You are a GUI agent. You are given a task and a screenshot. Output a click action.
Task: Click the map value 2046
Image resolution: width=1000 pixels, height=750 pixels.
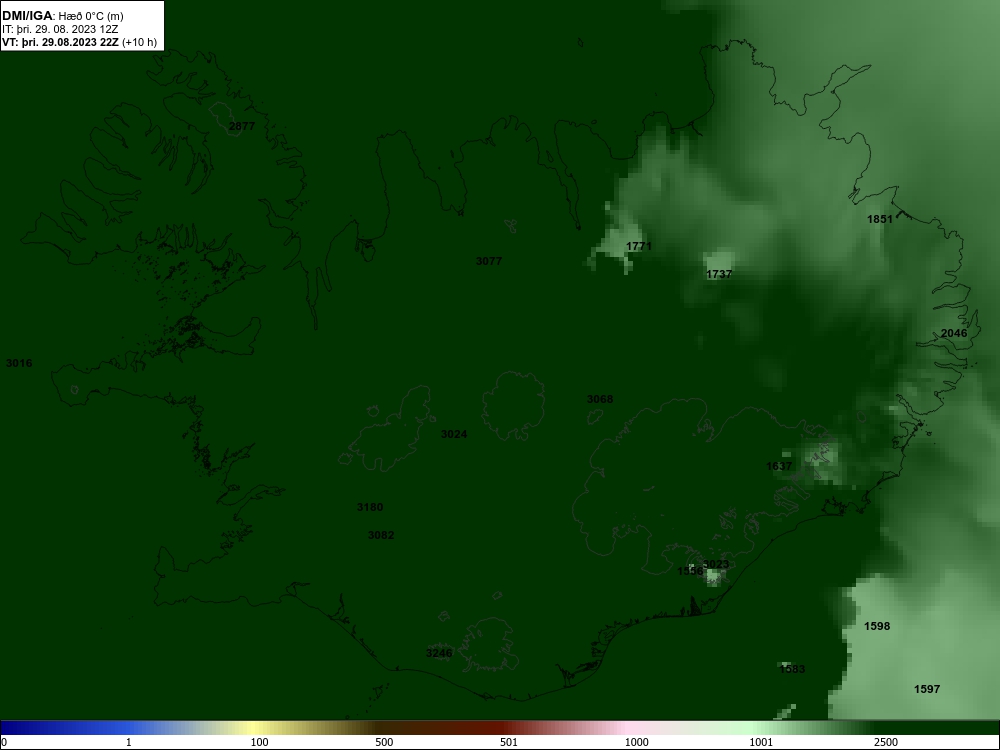(x=954, y=334)
